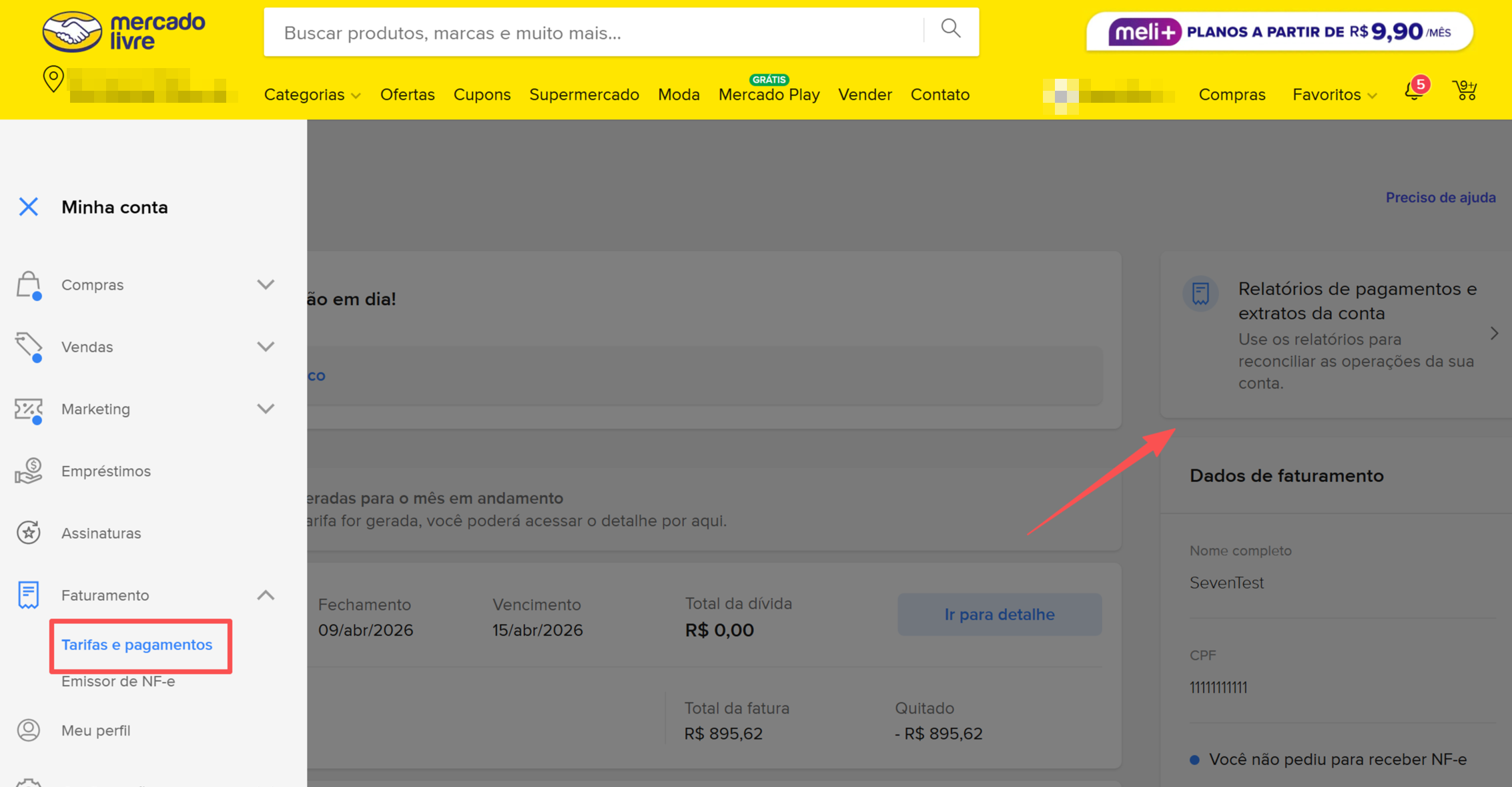Open the Relatórios de pagamentos card arrow
The height and width of the screenshot is (787, 1512).
(x=1495, y=334)
